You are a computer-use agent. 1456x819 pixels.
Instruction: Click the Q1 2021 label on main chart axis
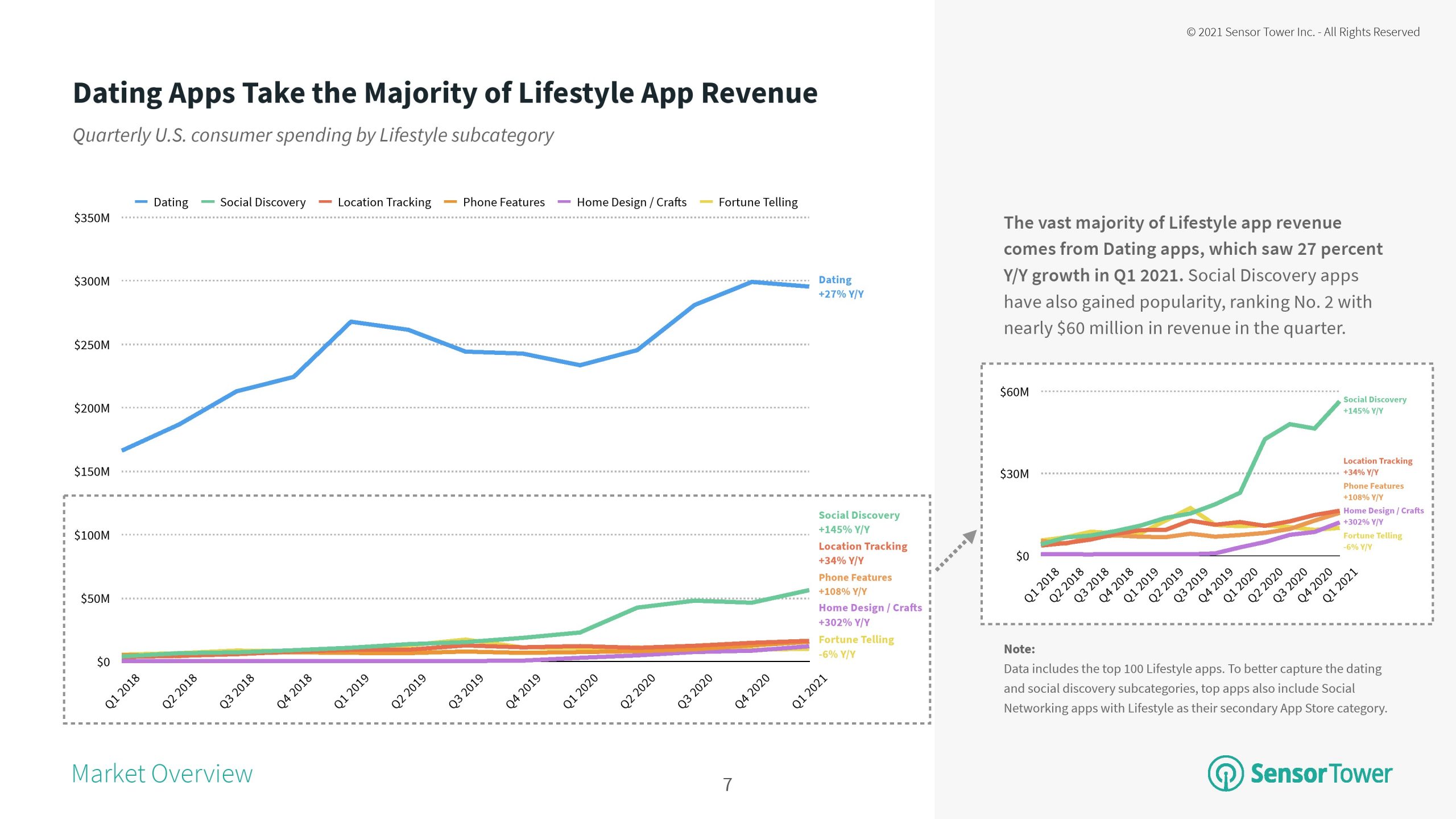(x=809, y=691)
